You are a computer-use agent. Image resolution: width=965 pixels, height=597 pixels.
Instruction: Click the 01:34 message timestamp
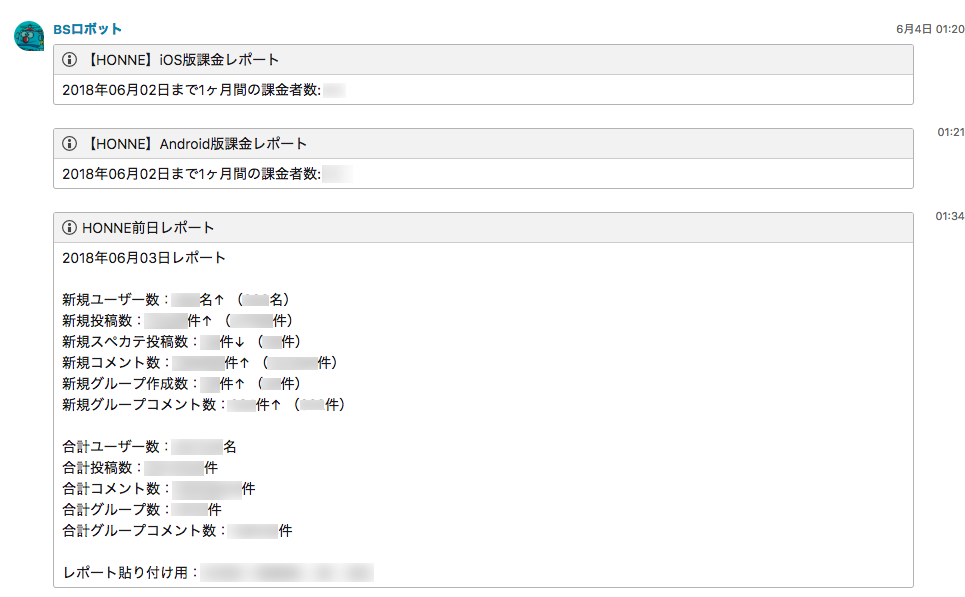click(950, 216)
